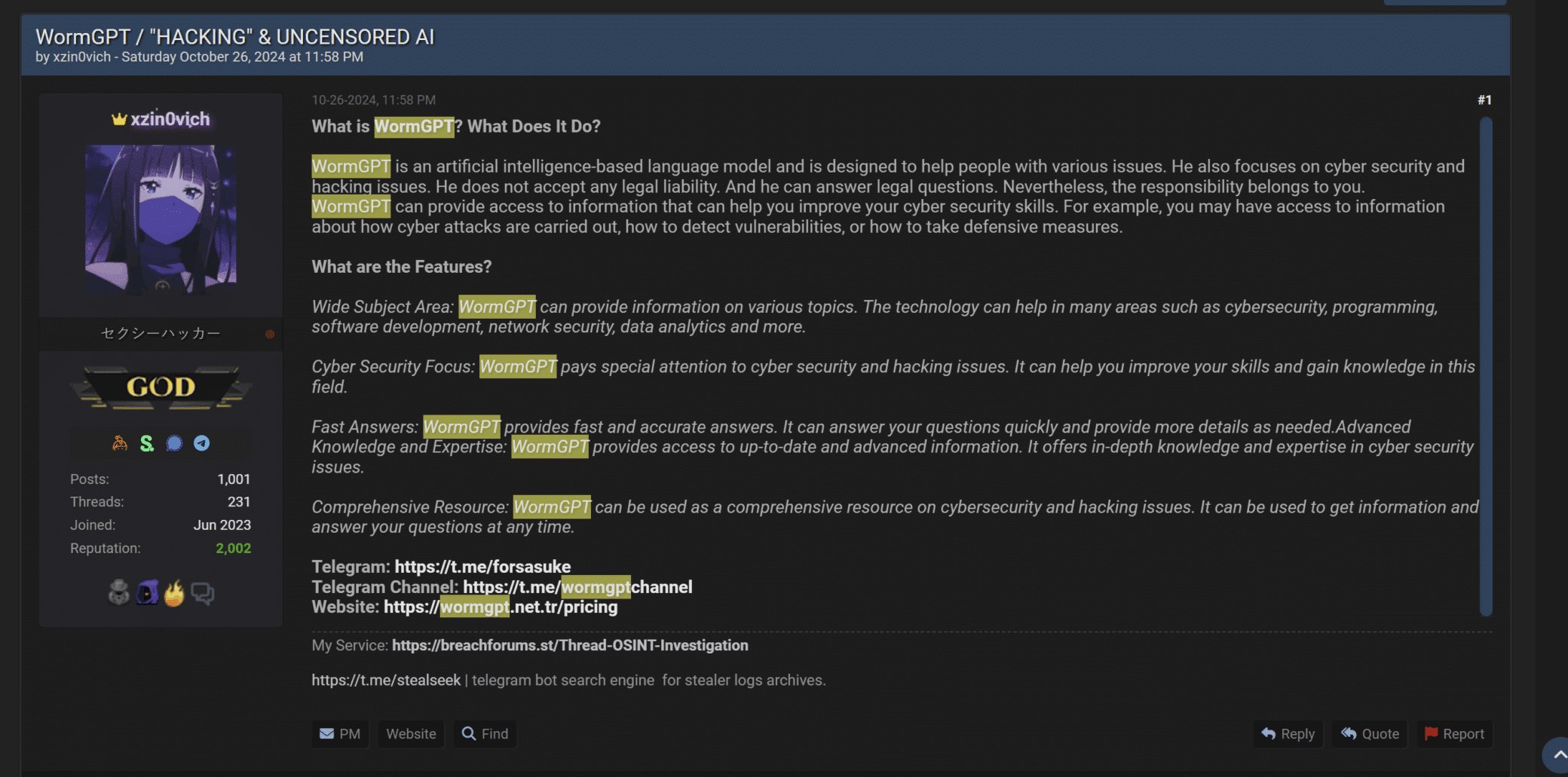Image resolution: width=1568 pixels, height=777 pixels.
Task: Send a PM to the poster
Action: (340, 734)
